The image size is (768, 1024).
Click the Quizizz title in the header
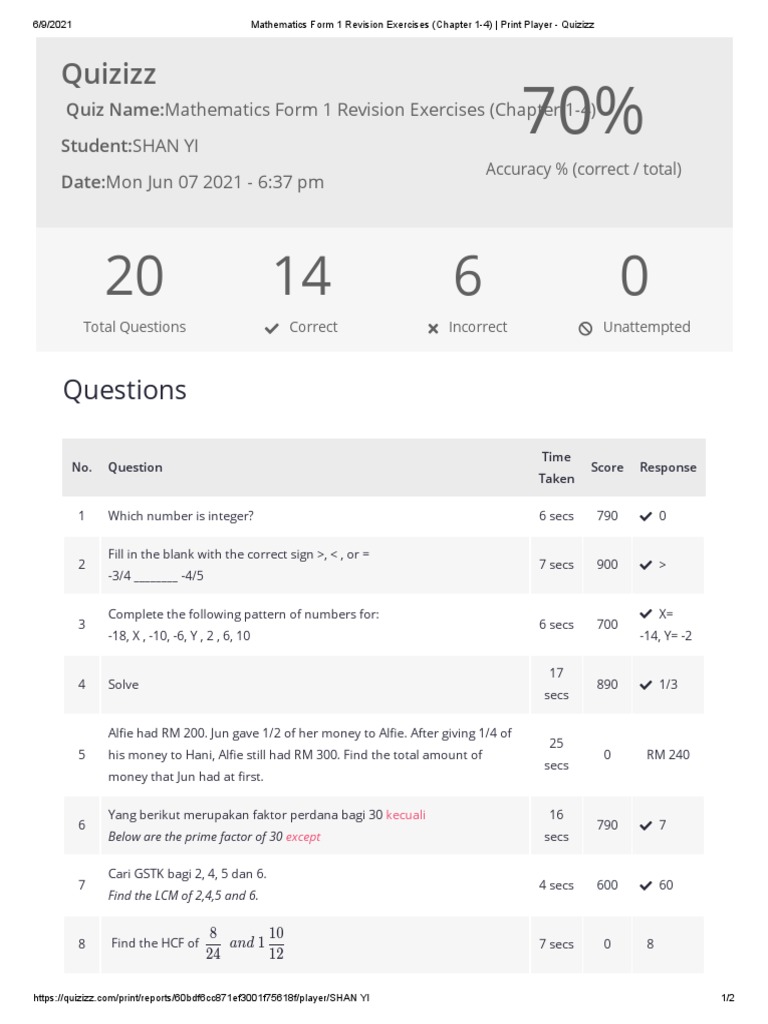point(109,73)
